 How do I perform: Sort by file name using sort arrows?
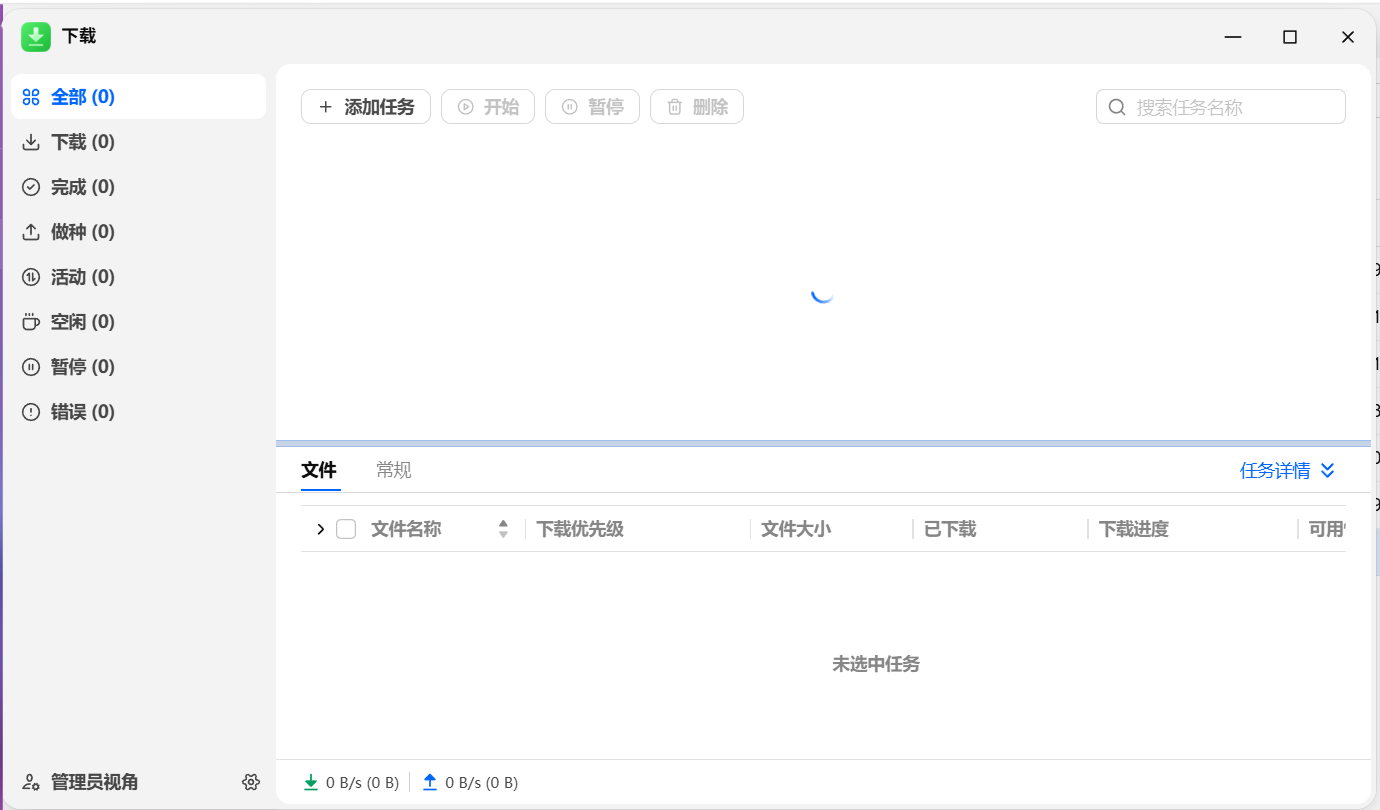pos(503,529)
